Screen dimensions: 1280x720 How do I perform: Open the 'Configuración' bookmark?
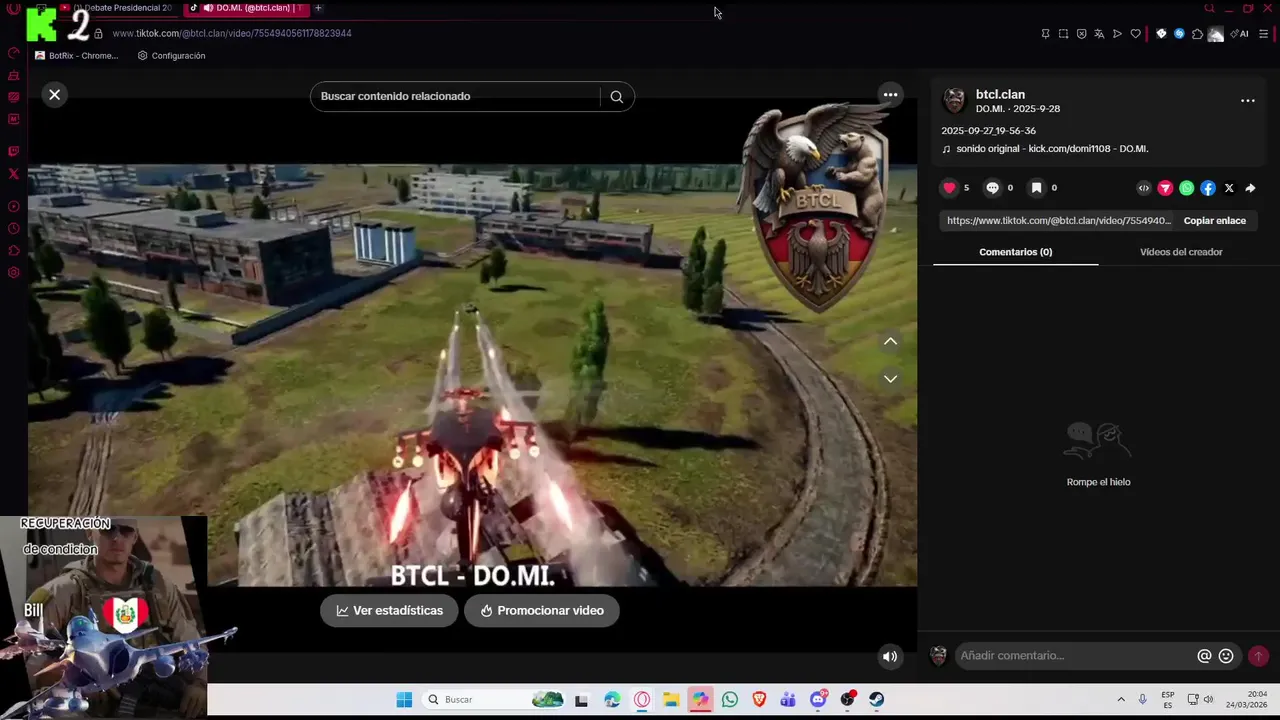click(x=171, y=56)
